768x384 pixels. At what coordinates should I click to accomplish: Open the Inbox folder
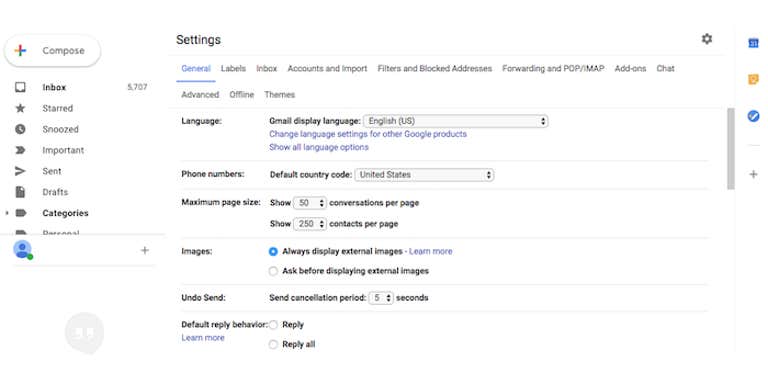[x=54, y=87]
